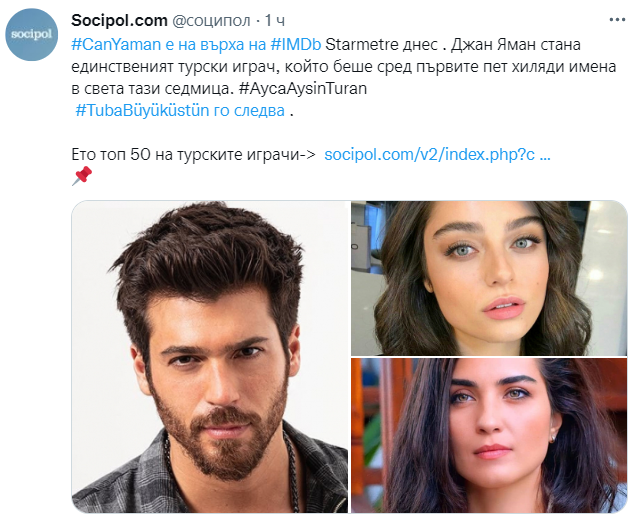
Task: Open the @соципол handle link
Action: pyautogui.click(x=211, y=21)
